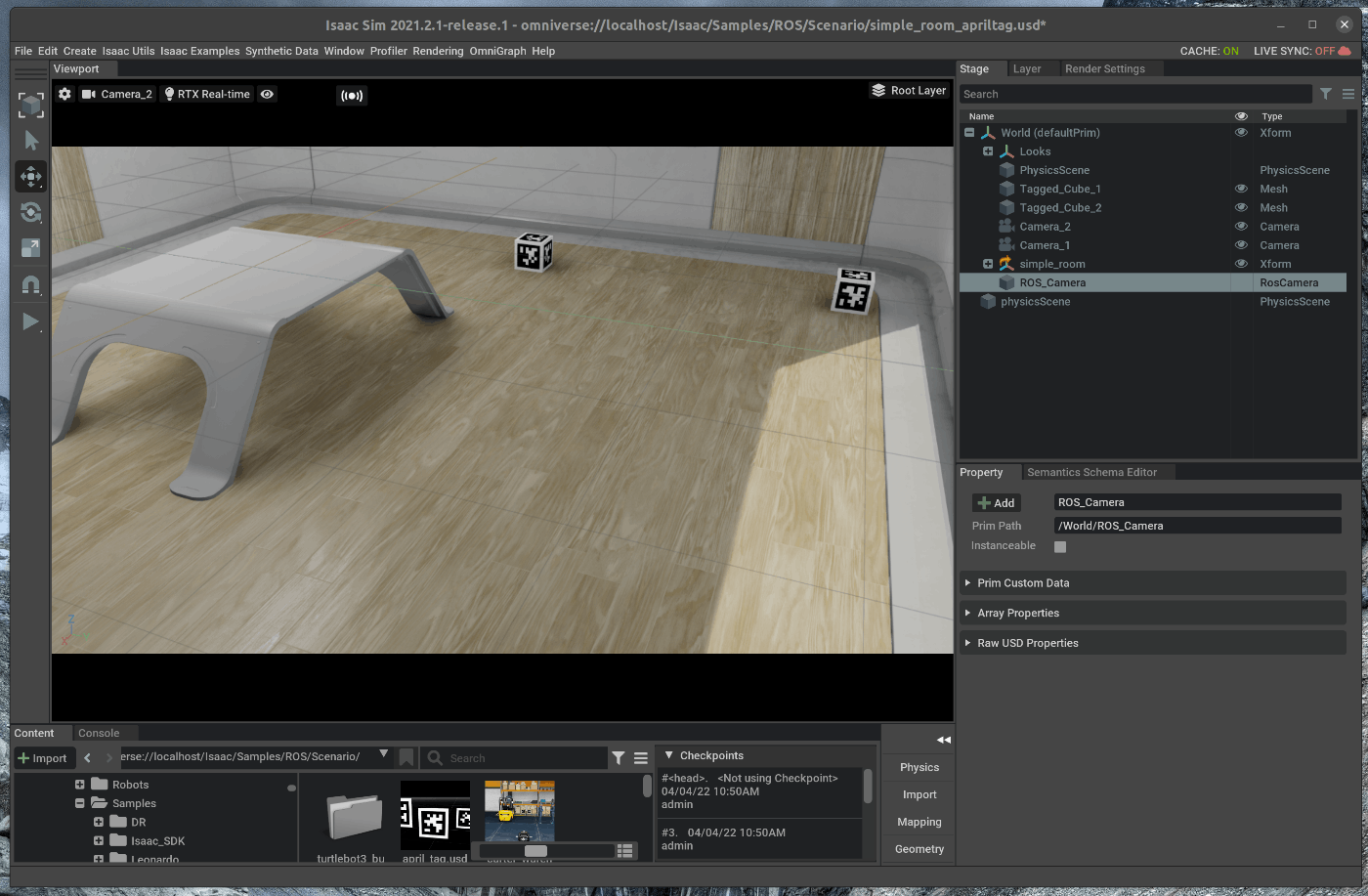This screenshot has height=896, width=1368.
Task: Toggle visibility of Tagged_Cube_2
Action: (x=1241, y=207)
